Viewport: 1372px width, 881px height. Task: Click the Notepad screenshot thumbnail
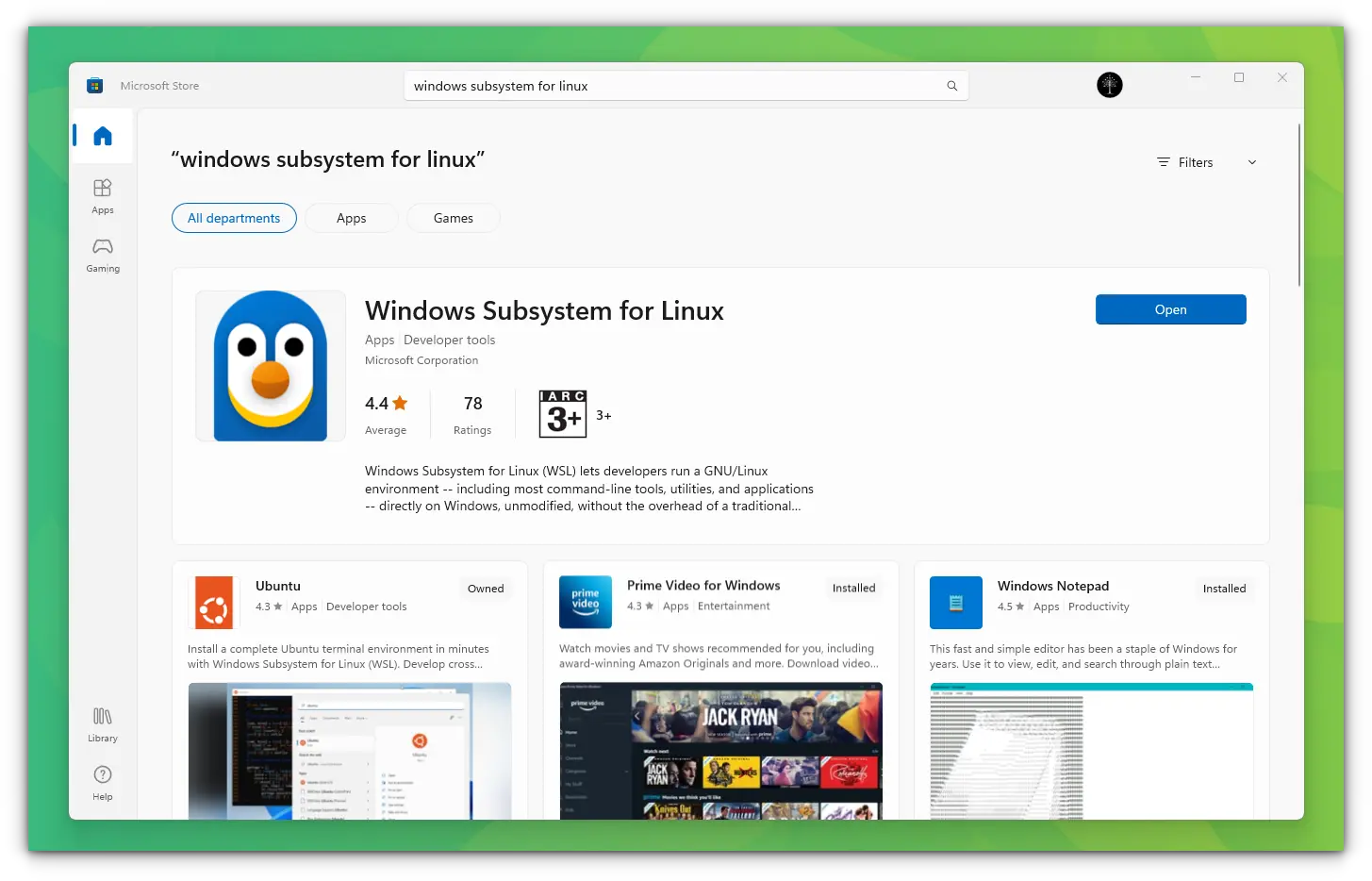1092,751
